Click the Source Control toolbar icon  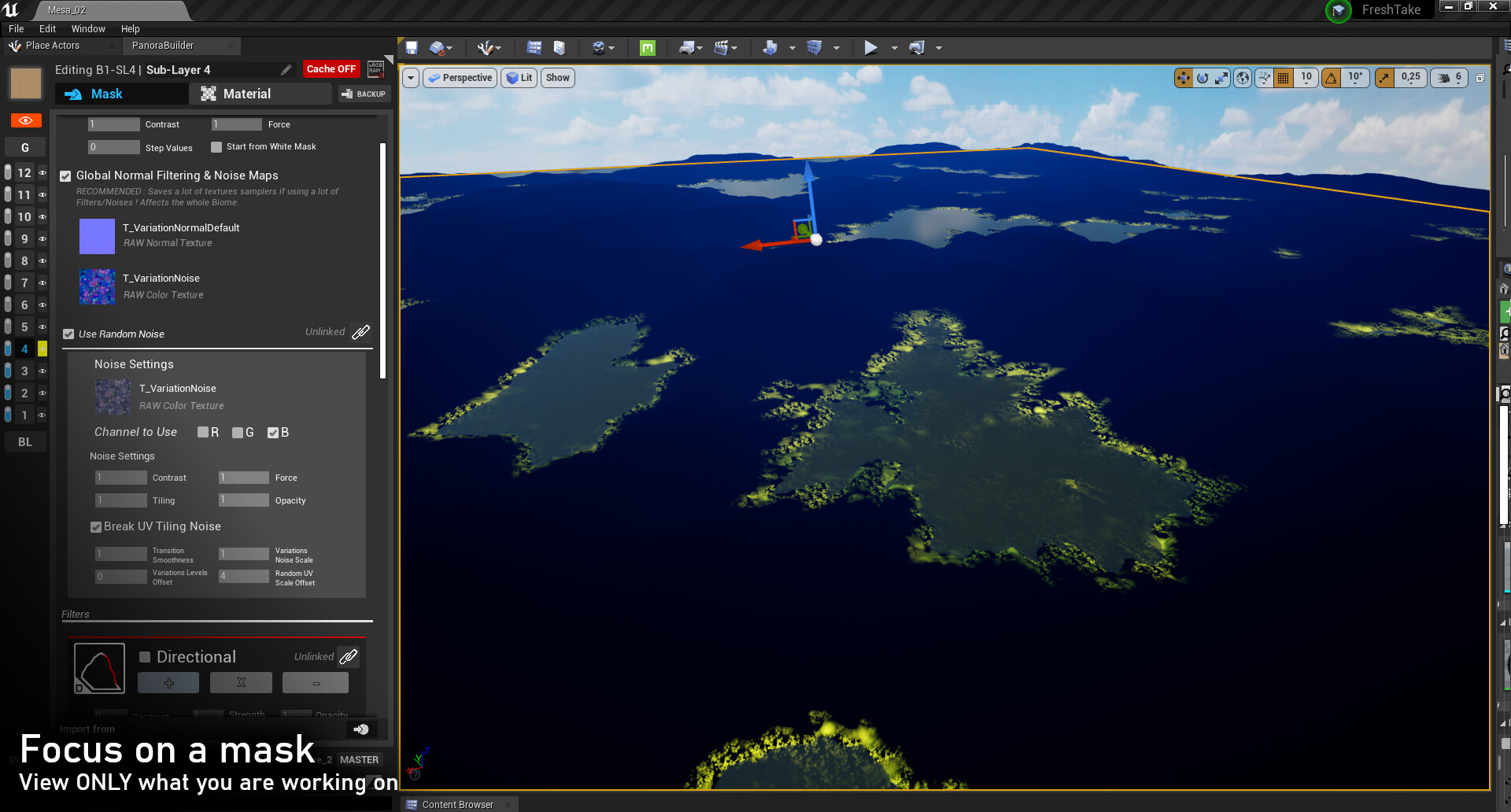pos(438,48)
